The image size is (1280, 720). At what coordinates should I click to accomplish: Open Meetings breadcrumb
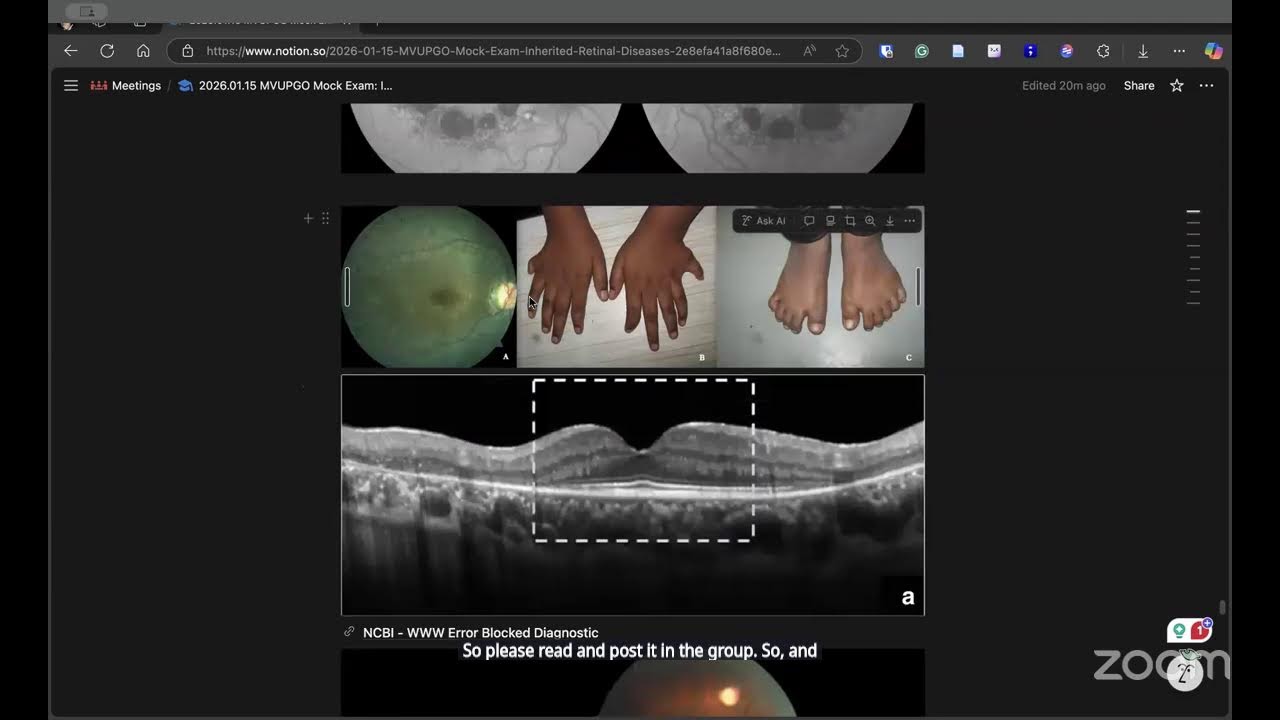(x=126, y=86)
